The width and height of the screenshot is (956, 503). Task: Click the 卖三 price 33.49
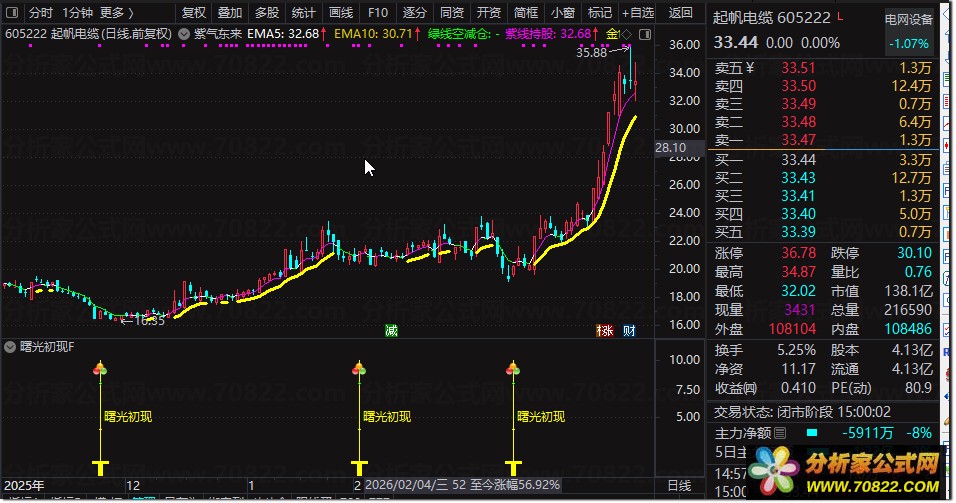[x=798, y=104]
